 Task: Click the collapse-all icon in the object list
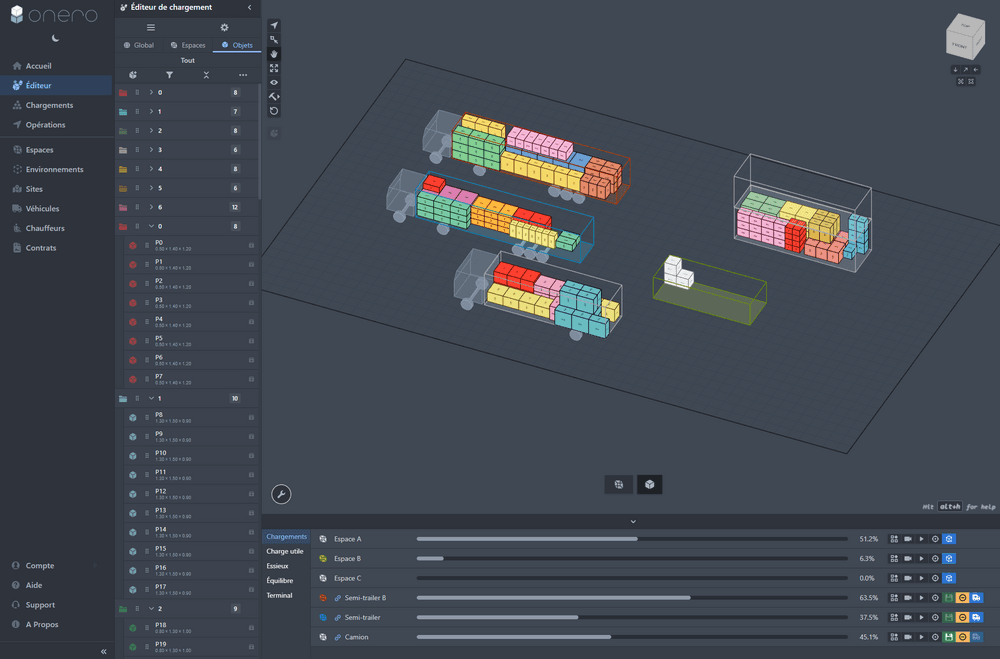coord(207,75)
